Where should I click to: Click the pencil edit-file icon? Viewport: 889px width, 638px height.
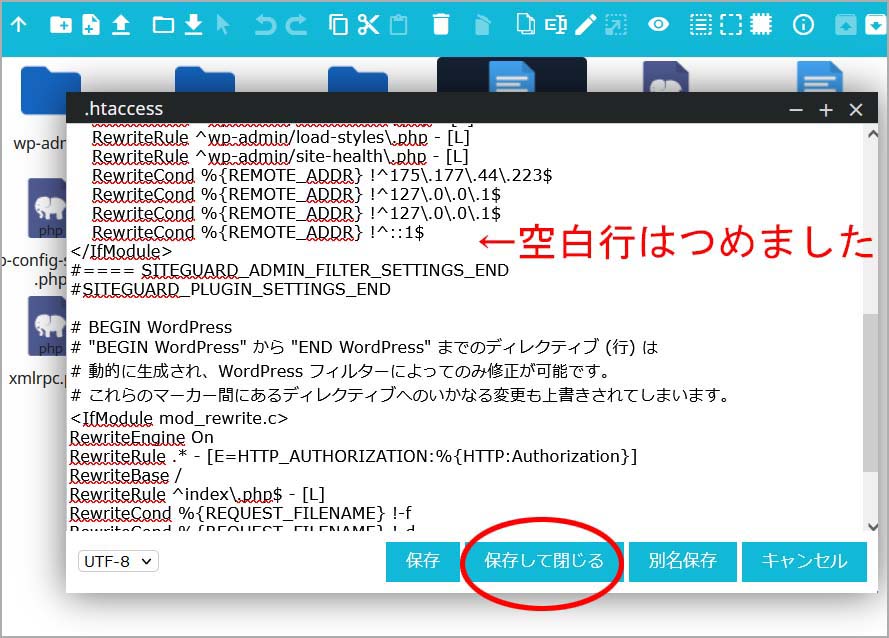[x=586, y=24]
